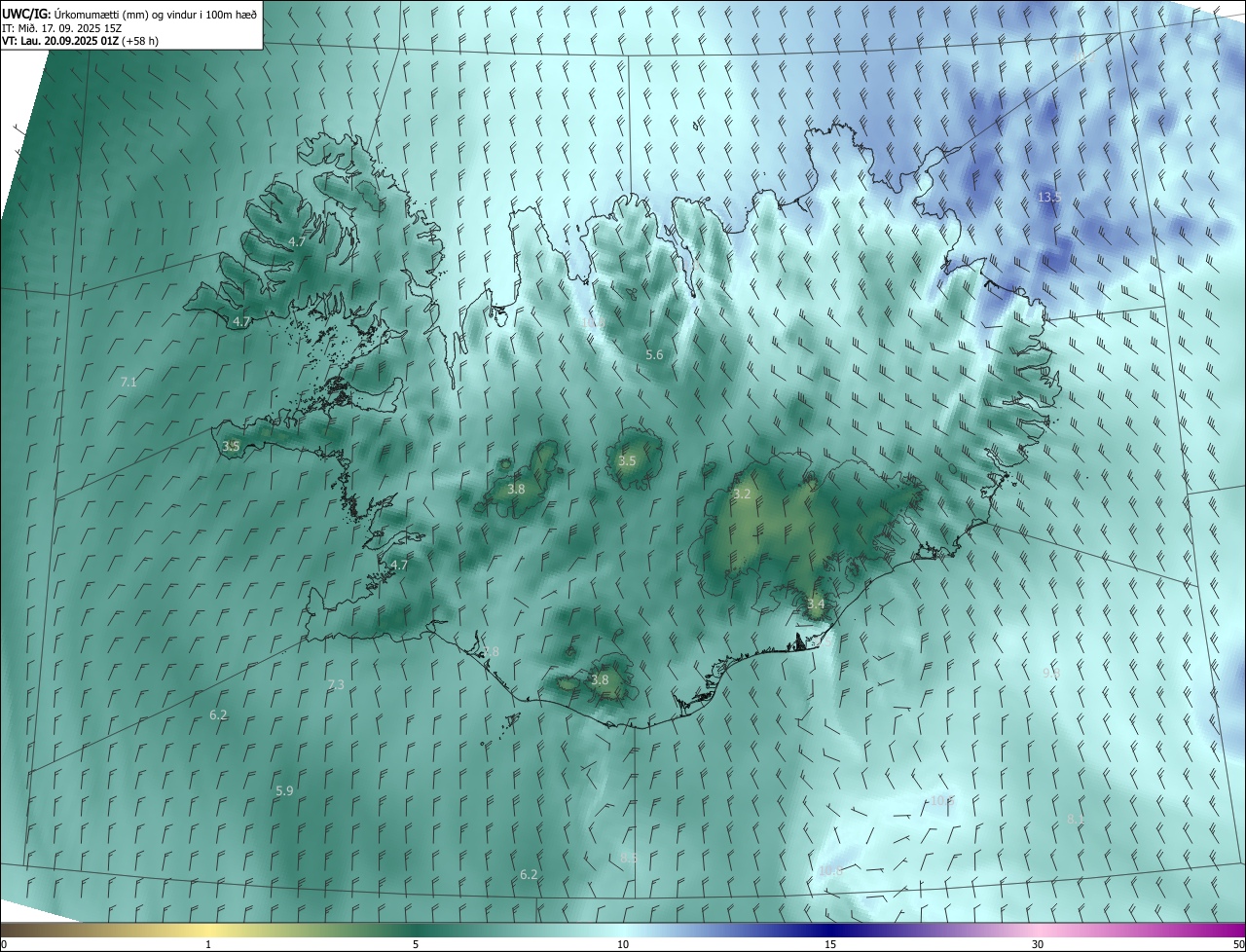Screen dimensions: 1246x952
Task: Select the 'IT: Mið. 17. 09. 2025 15Z' line
Action: tap(63, 28)
